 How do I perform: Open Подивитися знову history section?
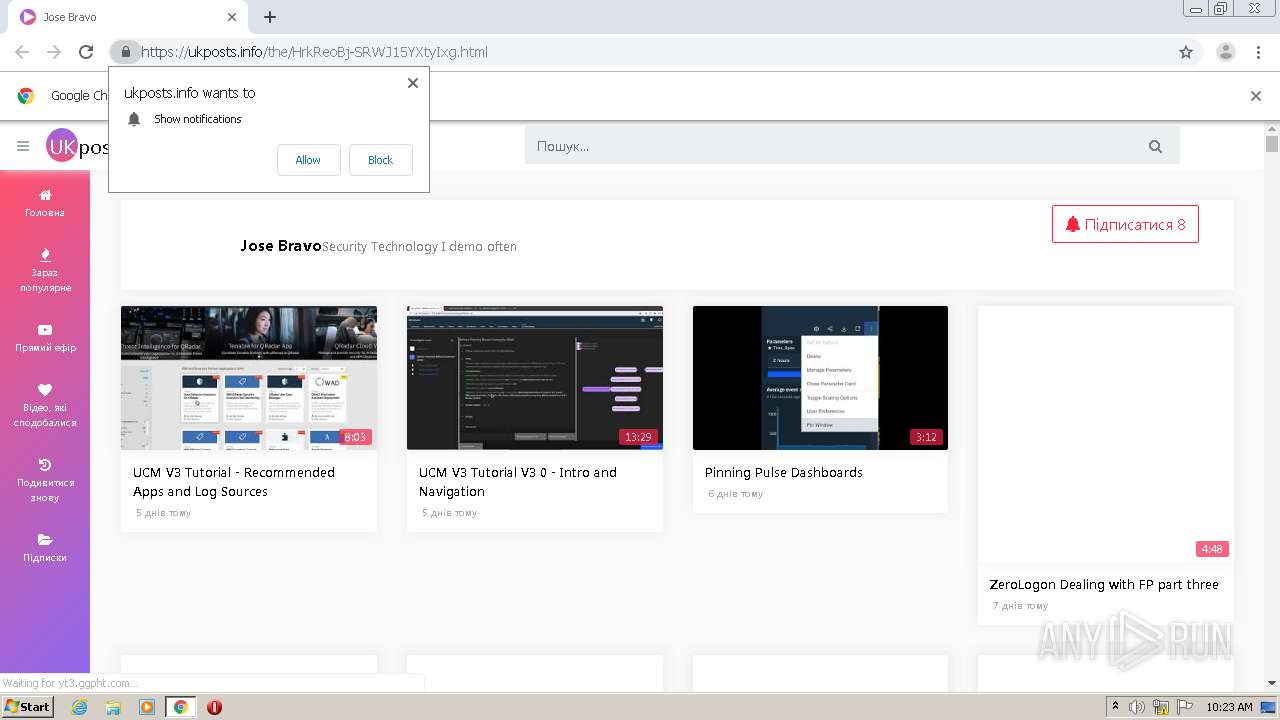click(x=45, y=481)
